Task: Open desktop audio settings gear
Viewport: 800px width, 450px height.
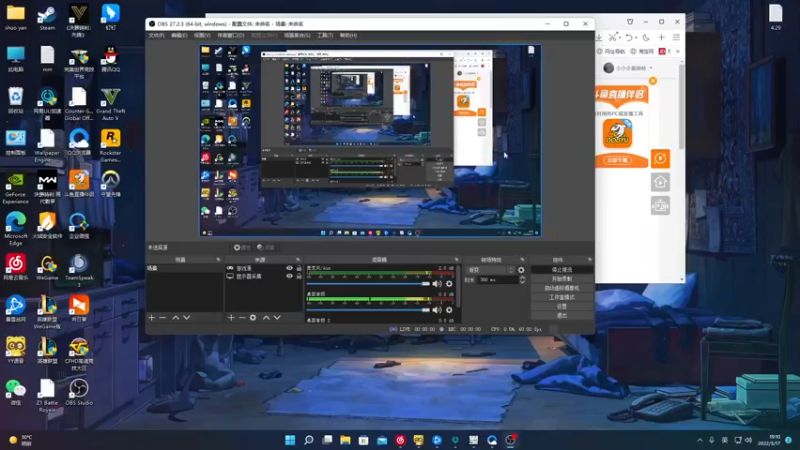Action: 449,310
